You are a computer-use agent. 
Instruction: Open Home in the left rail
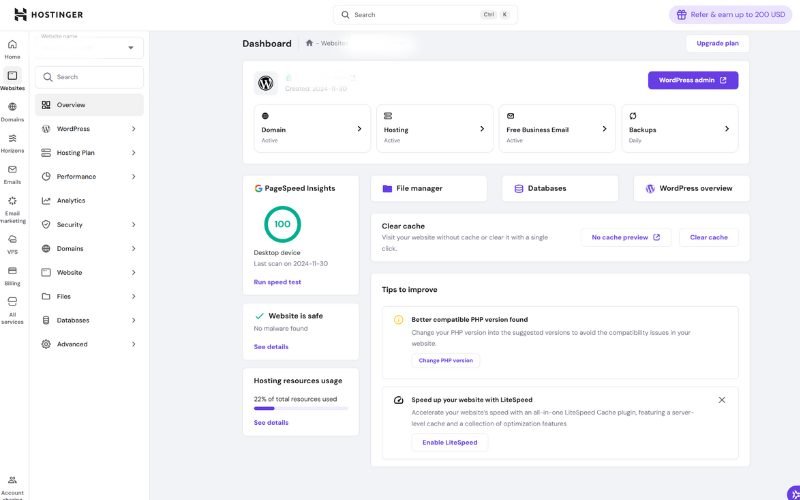point(12,49)
